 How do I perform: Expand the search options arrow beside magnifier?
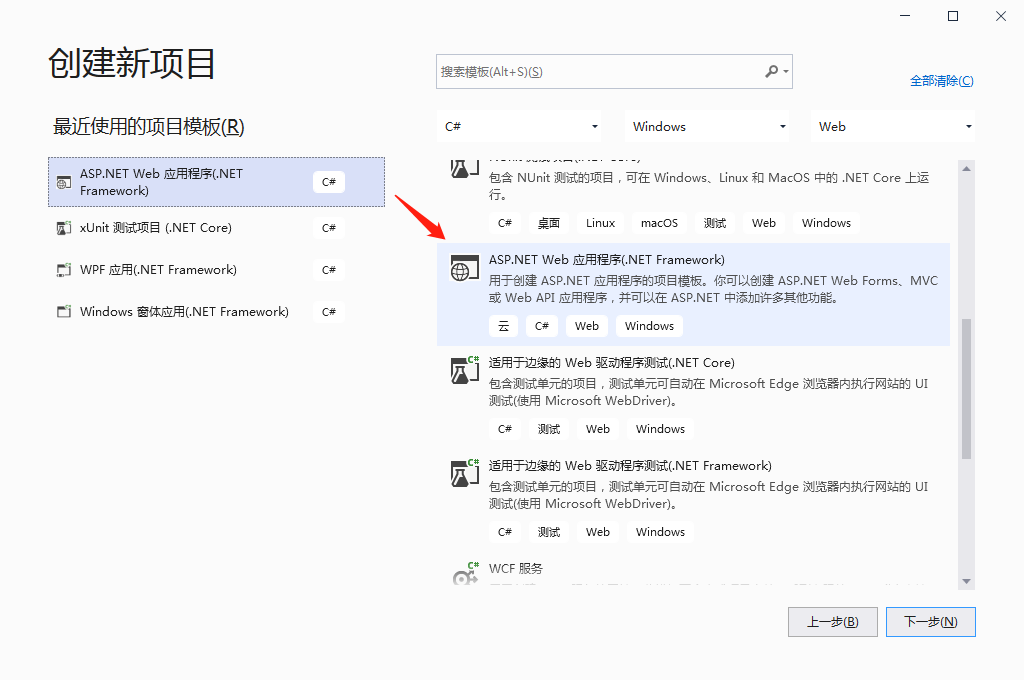(786, 72)
